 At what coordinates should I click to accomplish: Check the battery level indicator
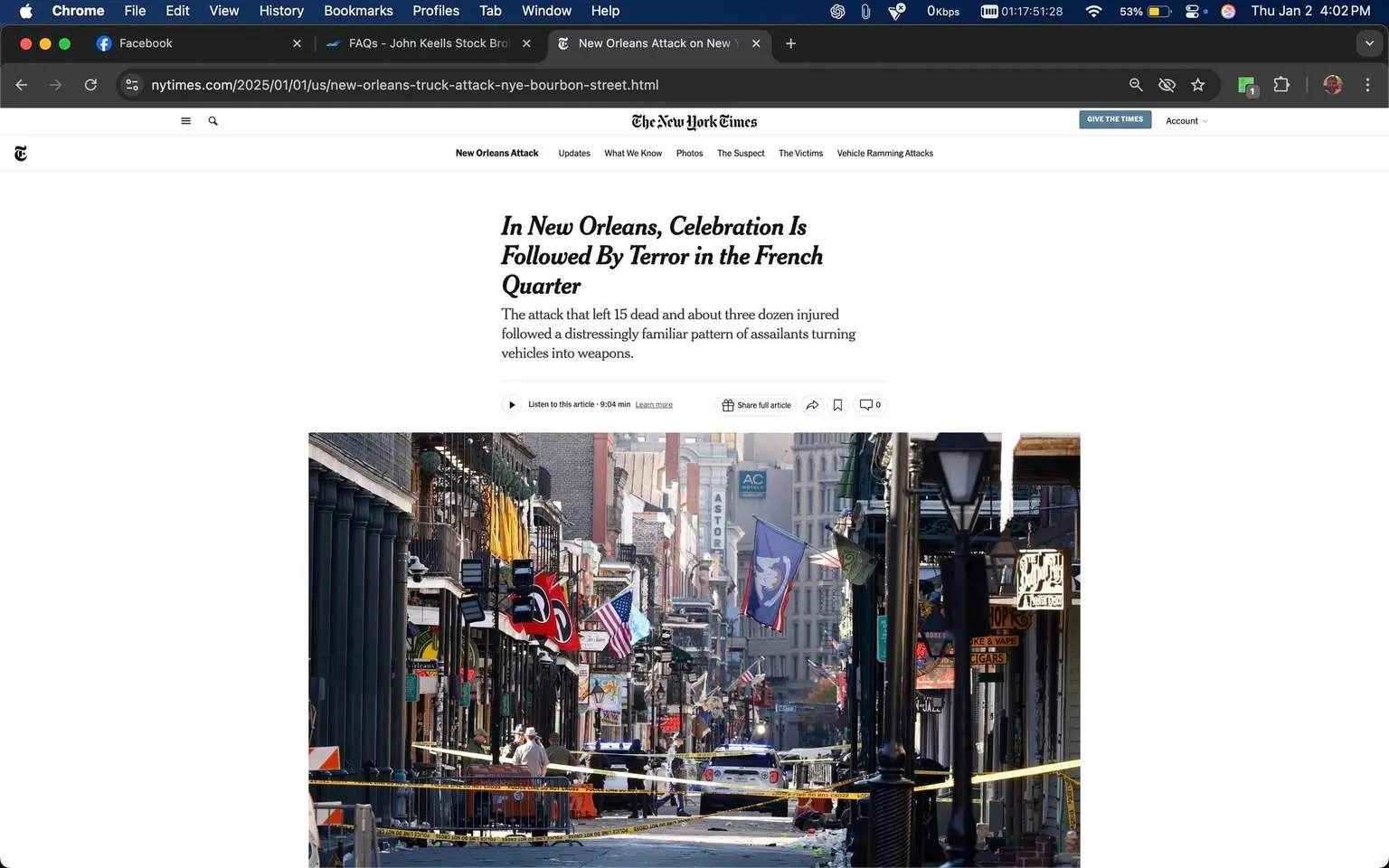tap(1146, 11)
